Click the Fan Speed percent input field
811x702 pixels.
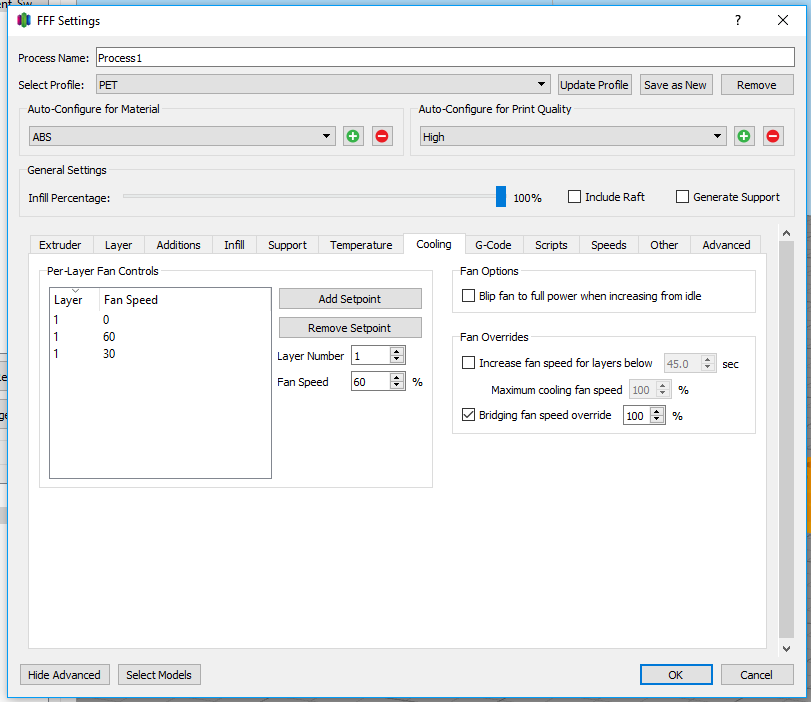pyautogui.click(x=371, y=382)
